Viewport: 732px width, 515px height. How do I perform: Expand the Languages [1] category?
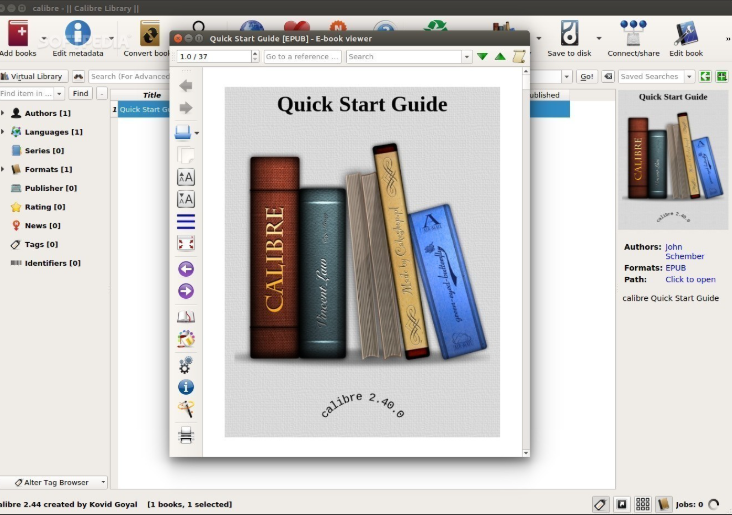3,132
